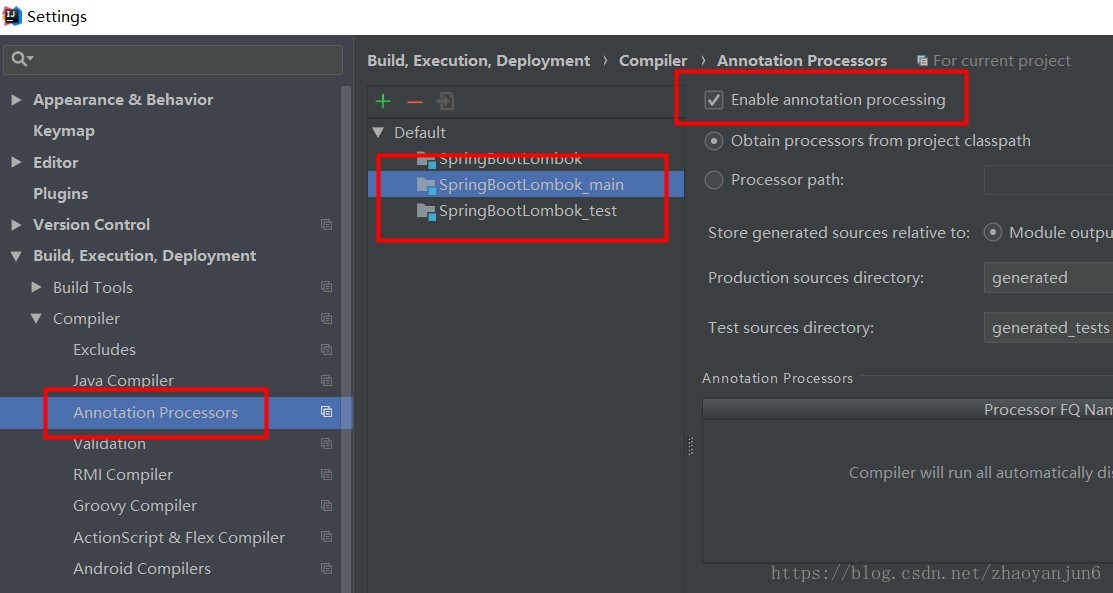
Task: Click the copy icon beside Annotation Processors
Action: coord(326,412)
